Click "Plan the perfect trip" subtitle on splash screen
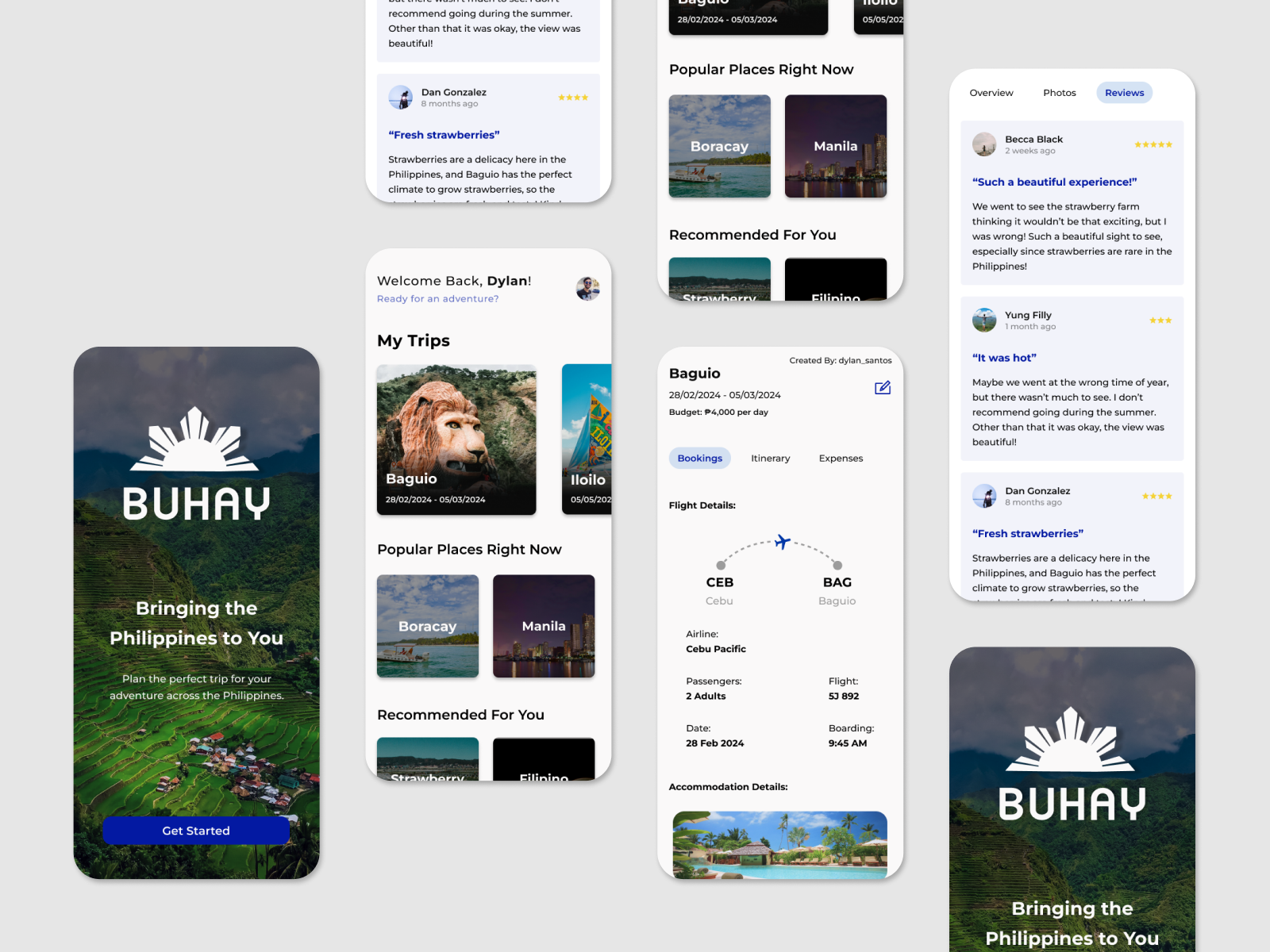 click(x=197, y=687)
